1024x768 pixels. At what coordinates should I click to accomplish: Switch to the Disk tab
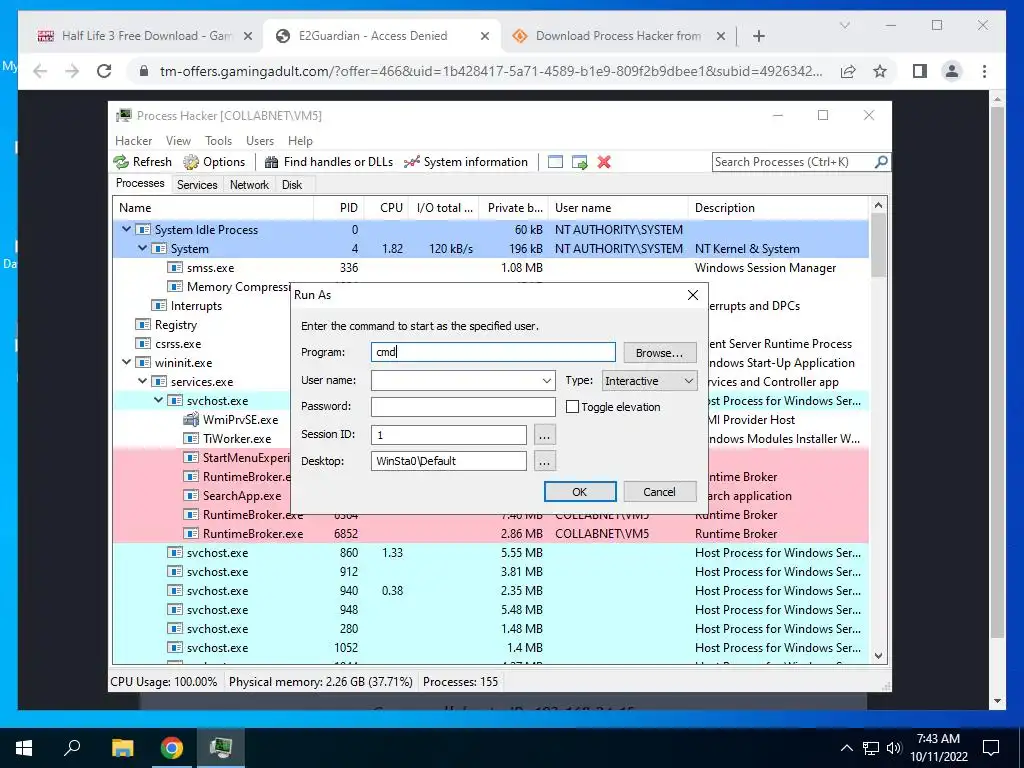(292, 185)
